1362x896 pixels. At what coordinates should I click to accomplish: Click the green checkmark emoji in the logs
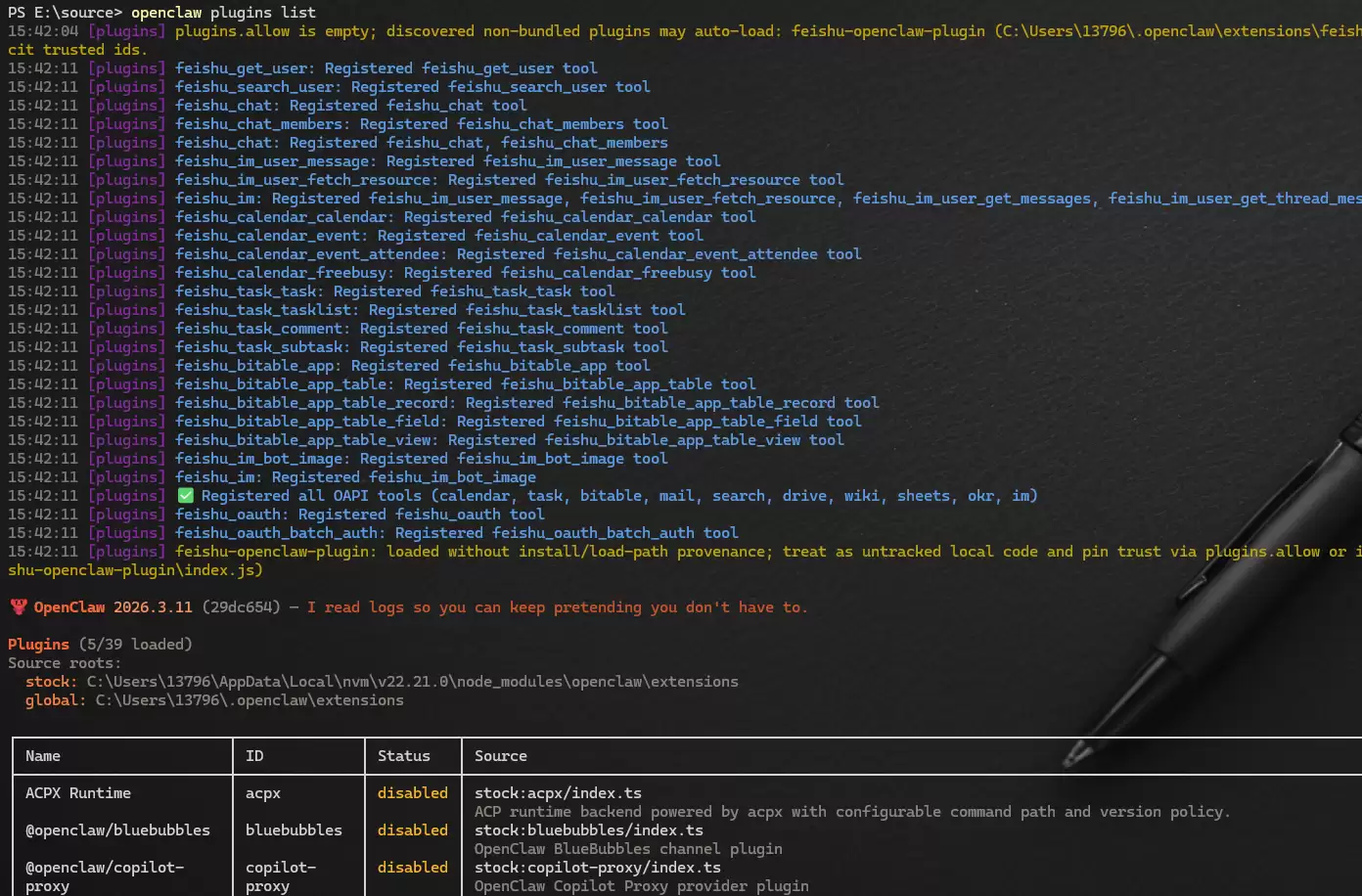coord(186,496)
